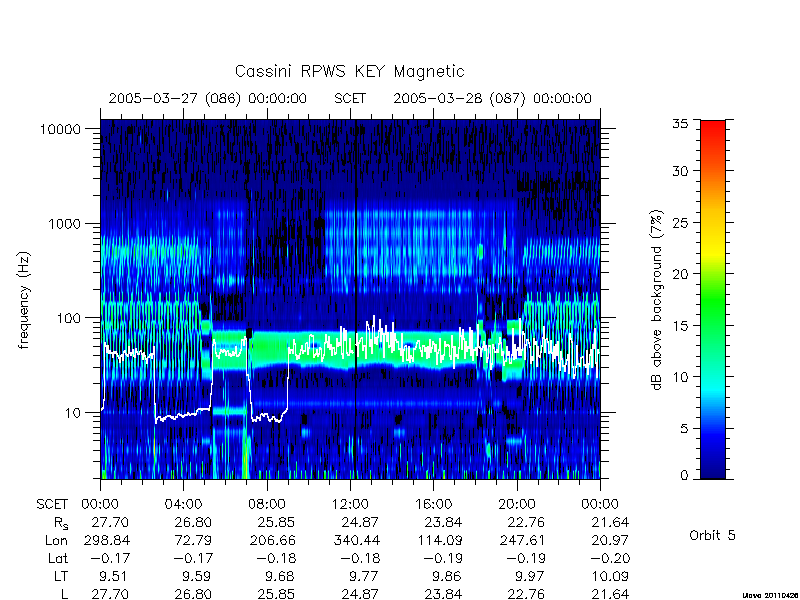This screenshot has height=600, width=800.
Task: Select the 100 frequency tick label
Action: pyautogui.click(x=69, y=318)
